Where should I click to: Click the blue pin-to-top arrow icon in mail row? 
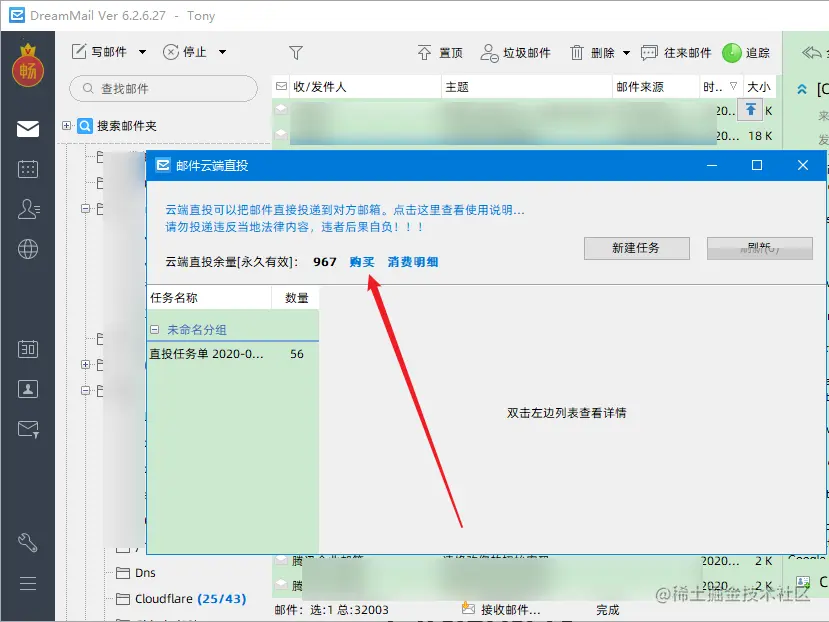[750, 109]
